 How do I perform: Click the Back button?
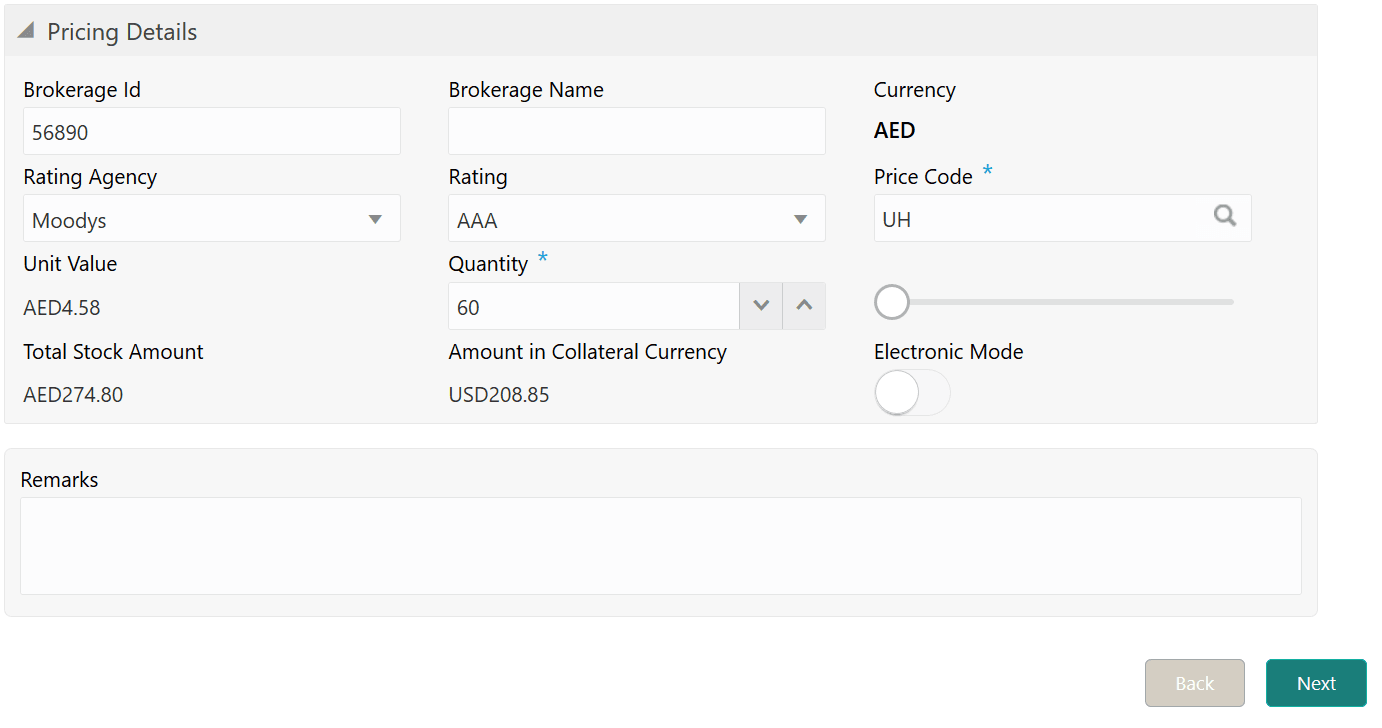click(x=1194, y=683)
